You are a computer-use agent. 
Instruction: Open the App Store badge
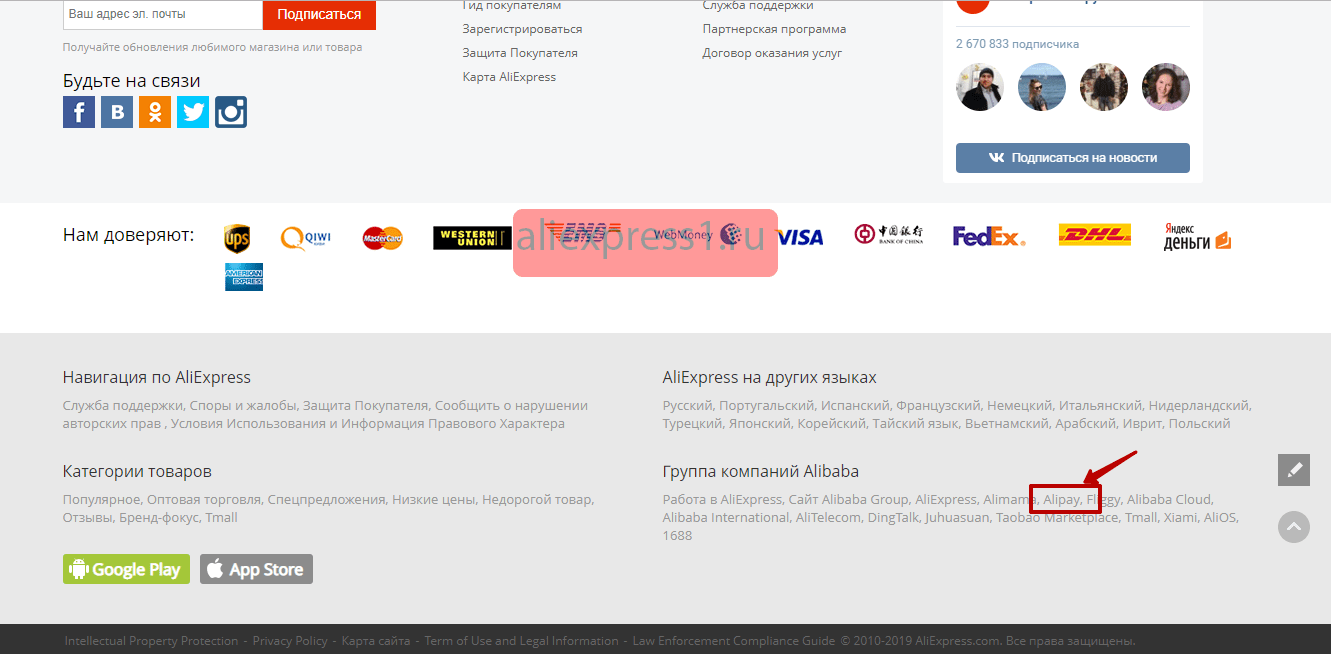tap(256, 569)
